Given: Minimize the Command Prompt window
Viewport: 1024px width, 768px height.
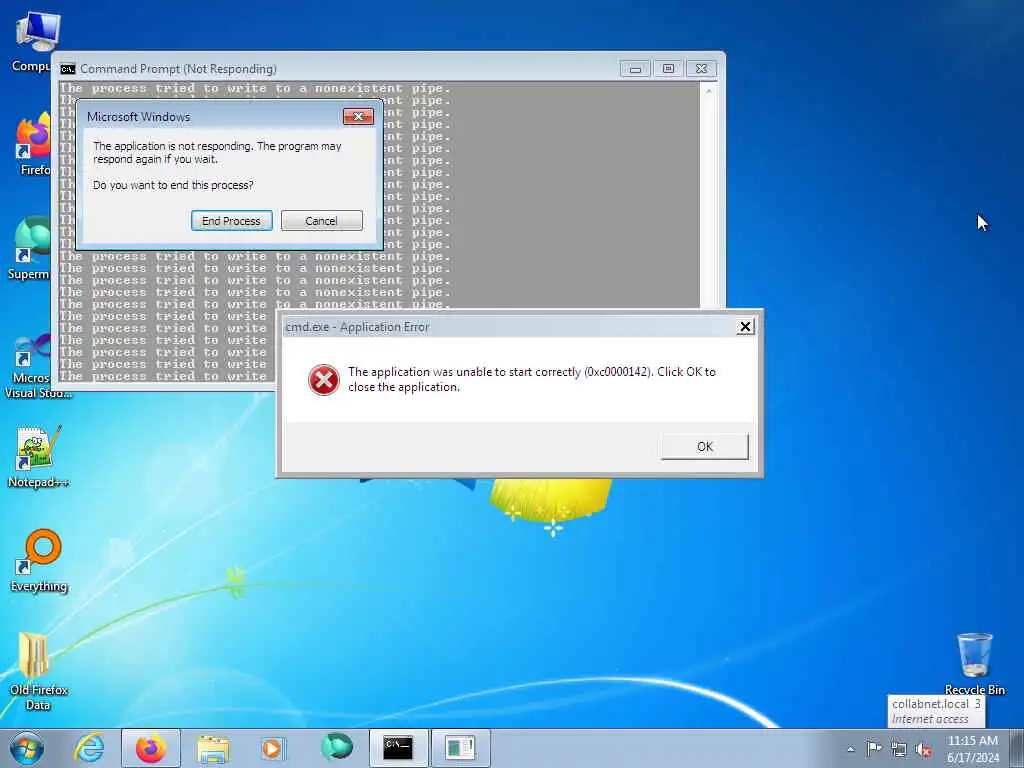Looking at the screenshot, I should [635, 69].
